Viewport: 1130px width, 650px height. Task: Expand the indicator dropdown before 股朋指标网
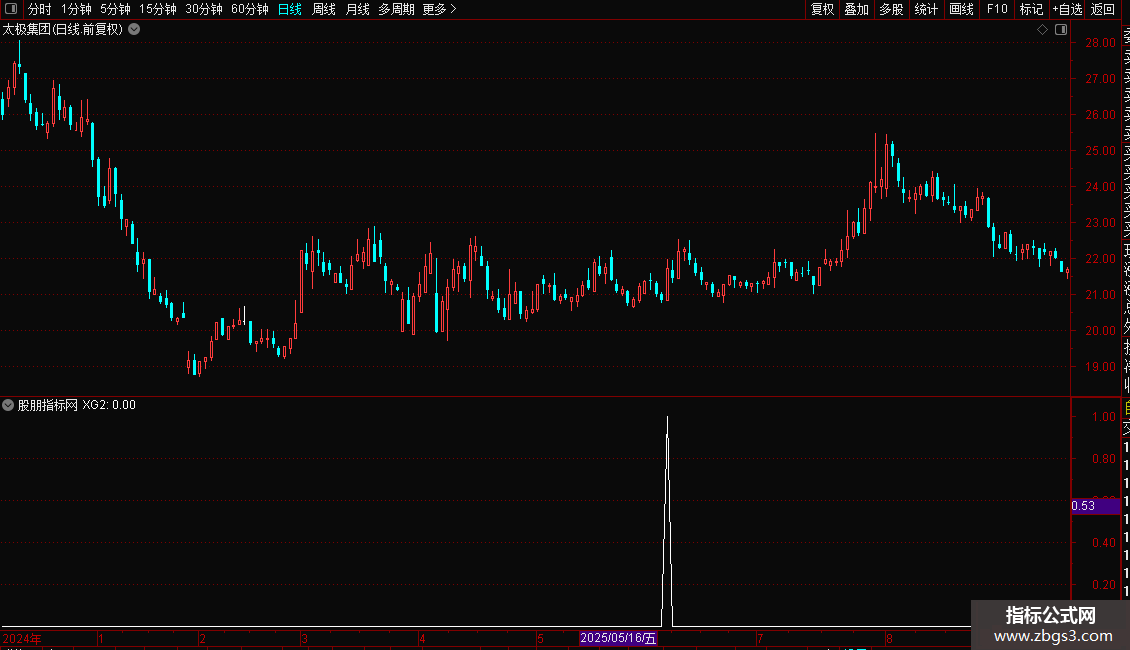click(x=8, y=405)
